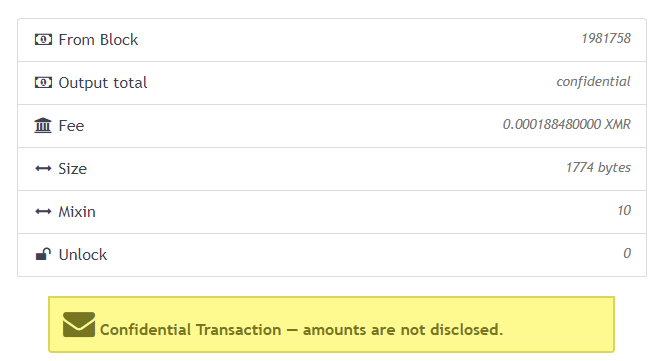Click the Unlock value 0
This screenshot has width=657, height=361.
point(627,253)
